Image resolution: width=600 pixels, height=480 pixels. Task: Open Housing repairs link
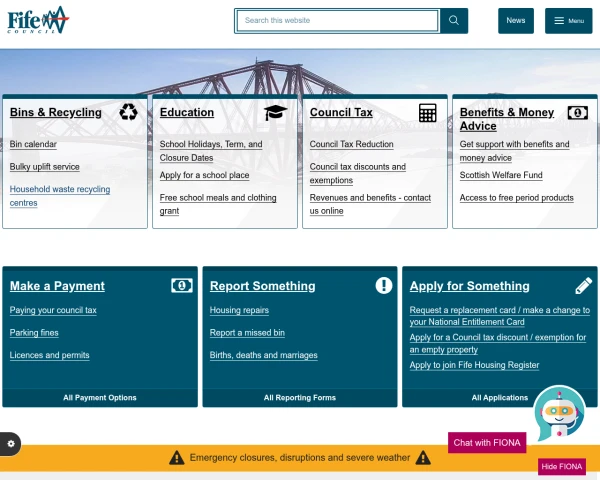tap(239, 310)
